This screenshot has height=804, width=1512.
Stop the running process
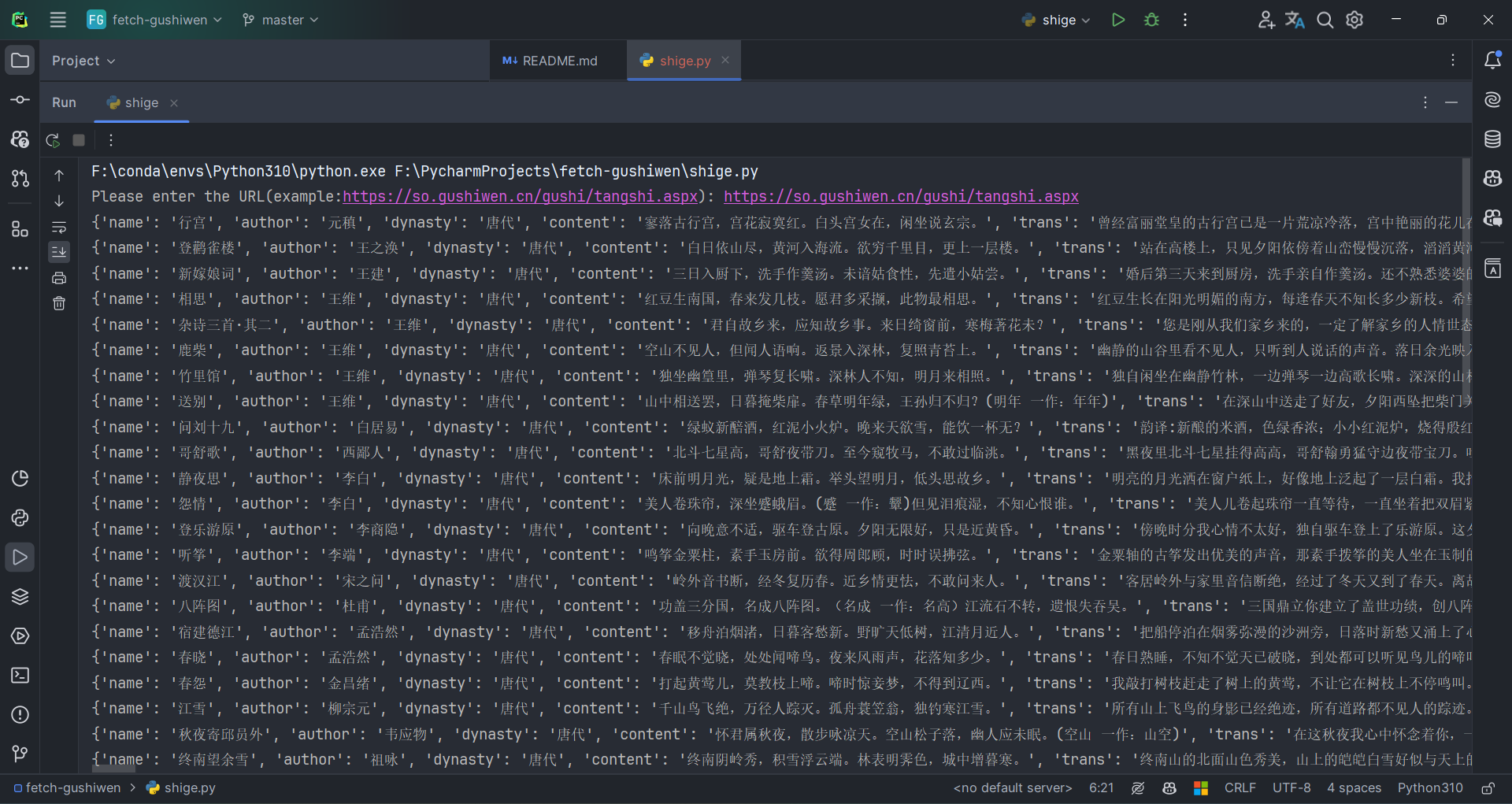point(79,140)
